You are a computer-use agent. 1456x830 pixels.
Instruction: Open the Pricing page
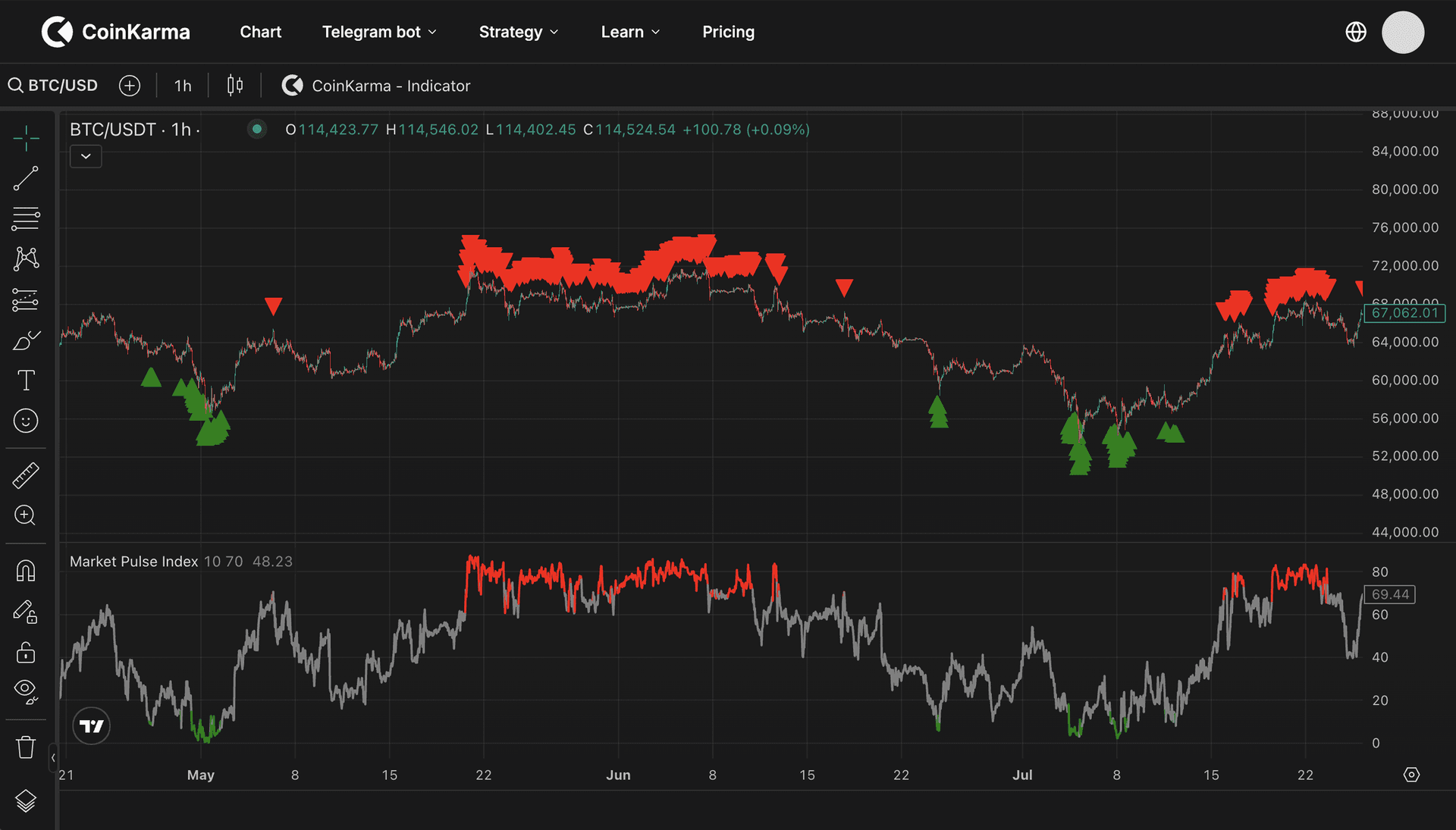[728, 32]
